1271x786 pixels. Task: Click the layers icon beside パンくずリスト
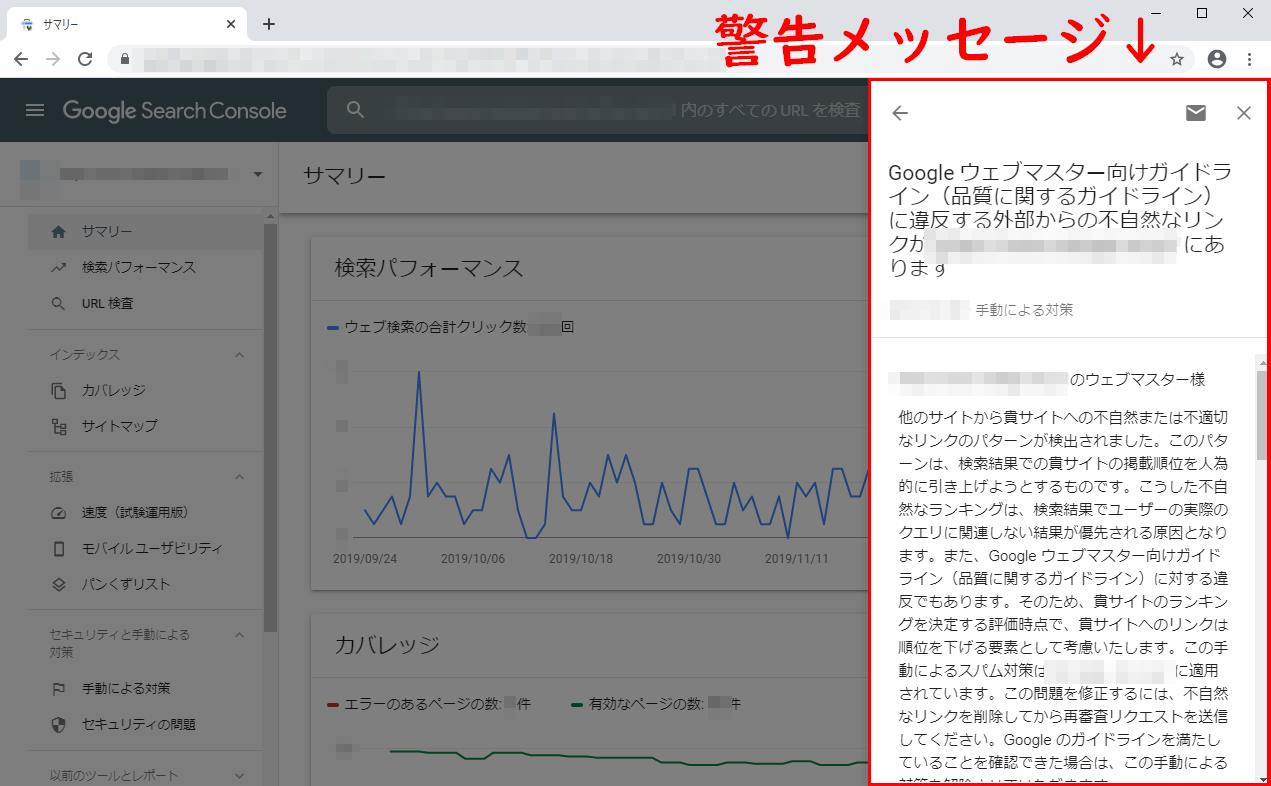tap(59, 584)
